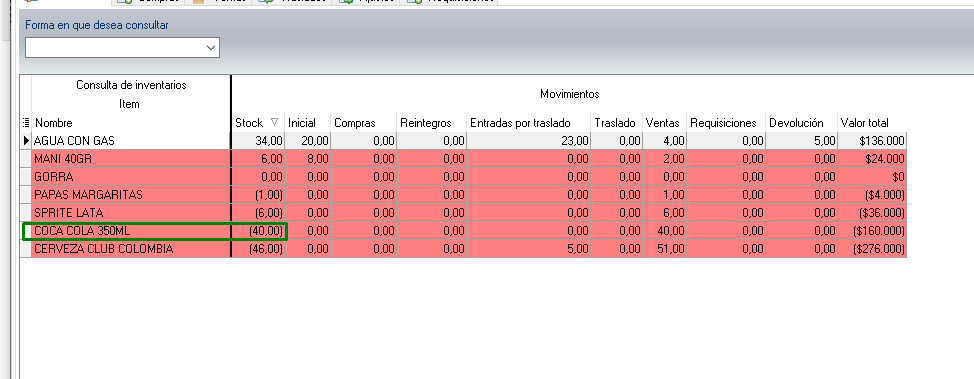This screenshot has width=974, height=379.
Task: Select the current-row arrow indicator for AGUA CON GAS
Action: tap(26, 141)
